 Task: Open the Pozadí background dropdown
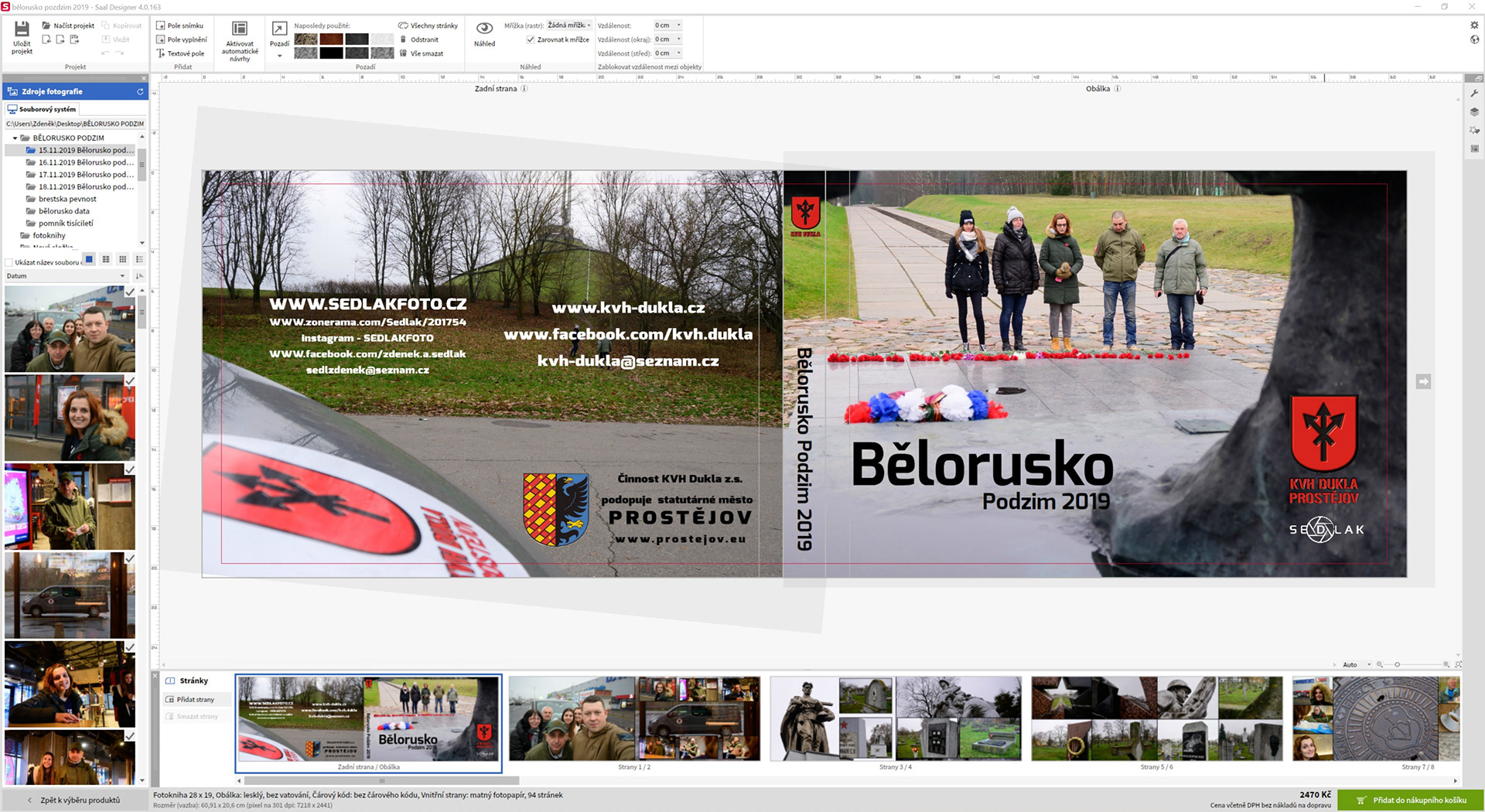pyautogui.click(x=279, y=55)
